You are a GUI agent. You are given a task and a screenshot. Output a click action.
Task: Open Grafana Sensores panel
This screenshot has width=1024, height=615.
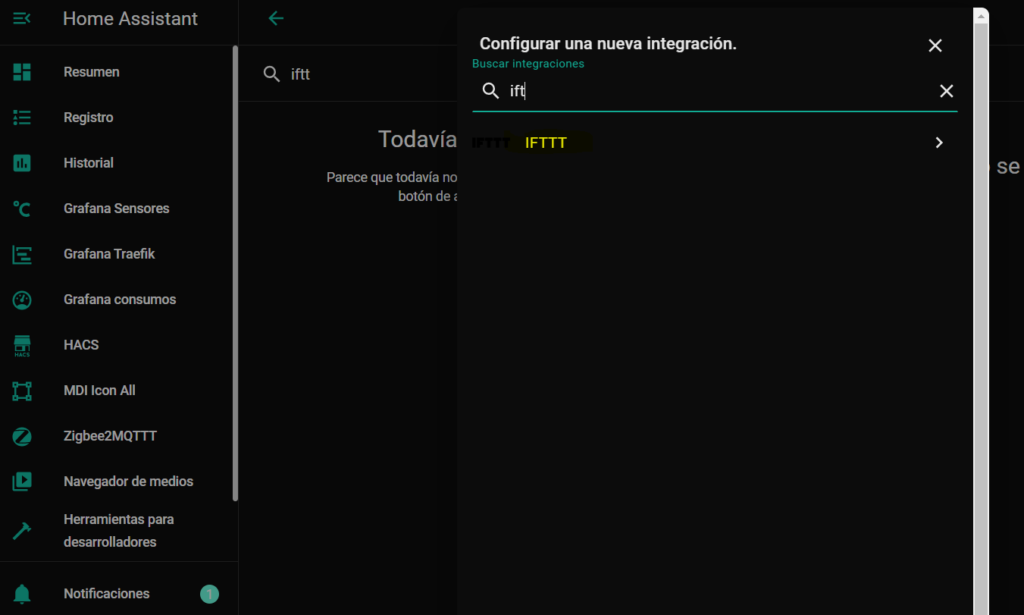pyautogui.click(x=118, y=208)
